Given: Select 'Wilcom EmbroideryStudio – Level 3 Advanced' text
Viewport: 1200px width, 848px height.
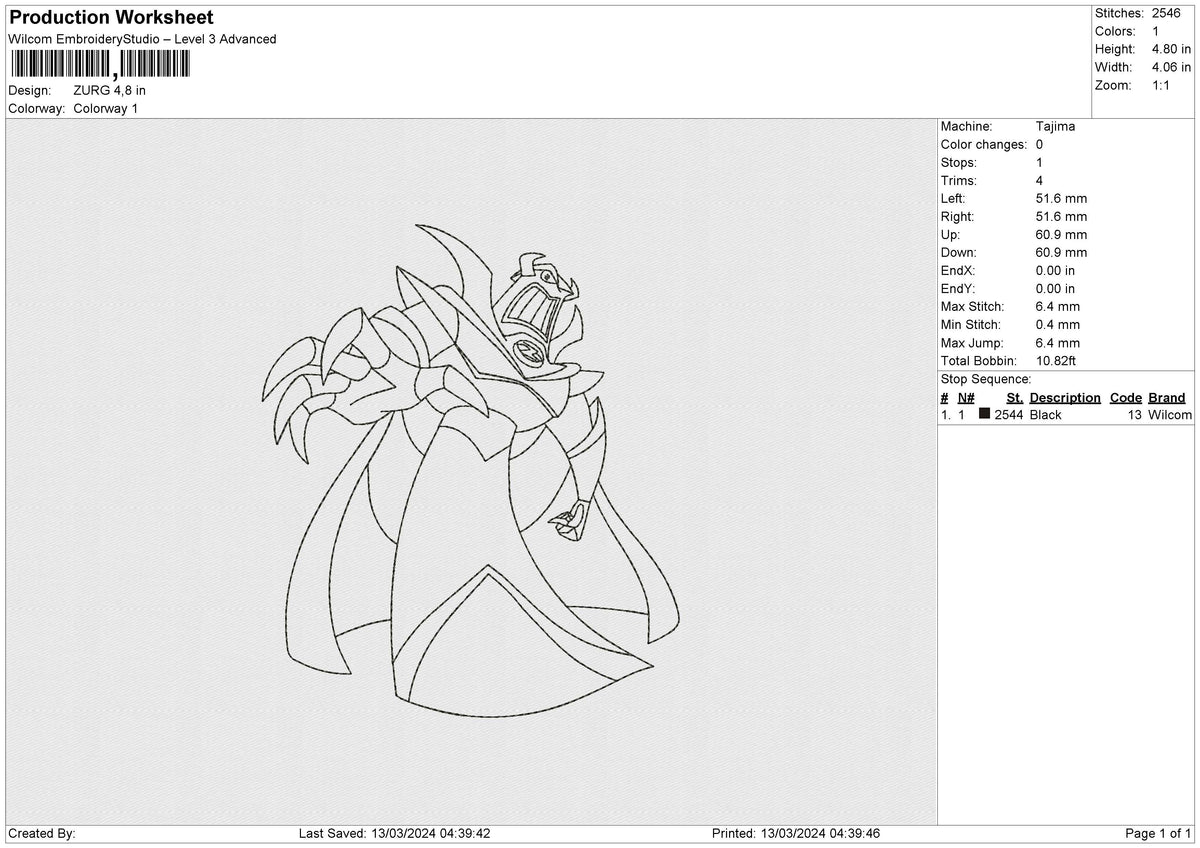Looking at the screenshot, I should pos(142,39).
